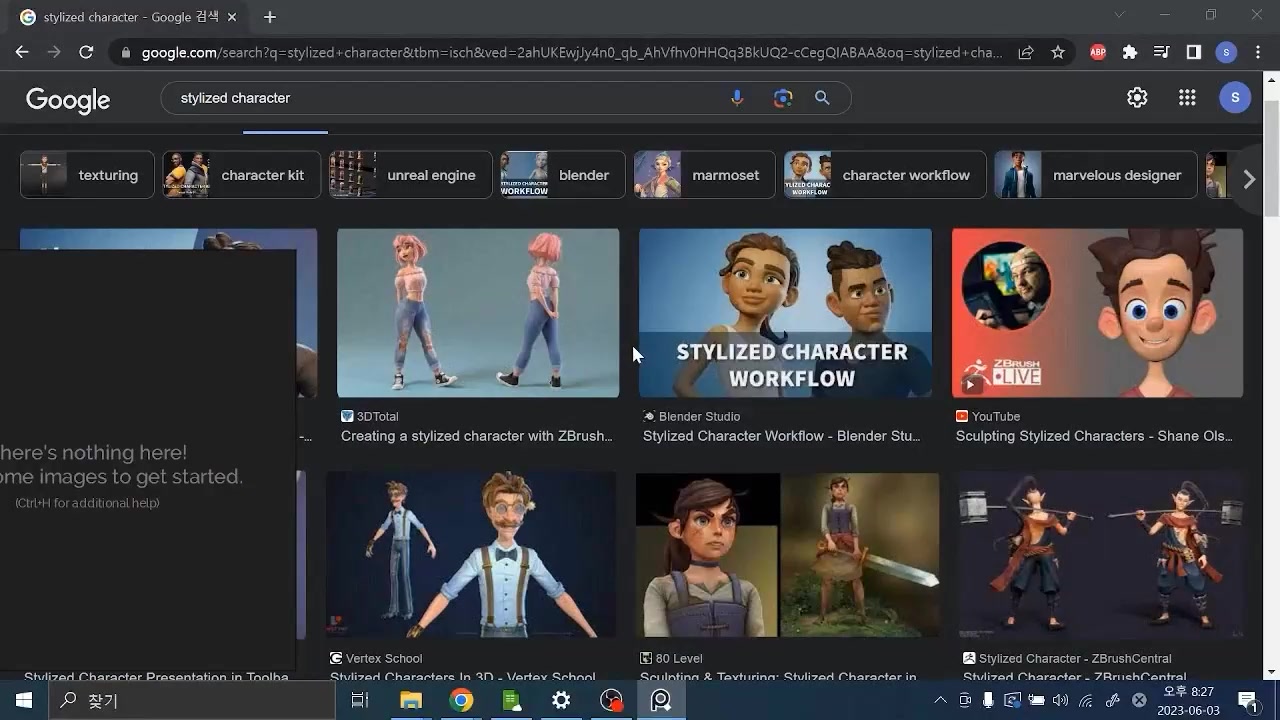
Task: Open Google Lens image search
Action: (x=782, y=98)
